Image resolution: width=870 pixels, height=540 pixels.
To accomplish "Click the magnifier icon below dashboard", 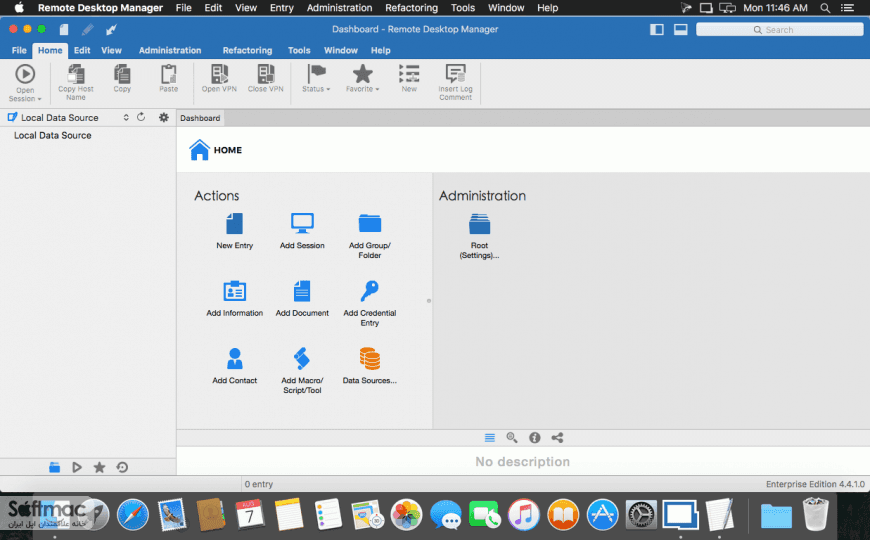I will (512, 438).
